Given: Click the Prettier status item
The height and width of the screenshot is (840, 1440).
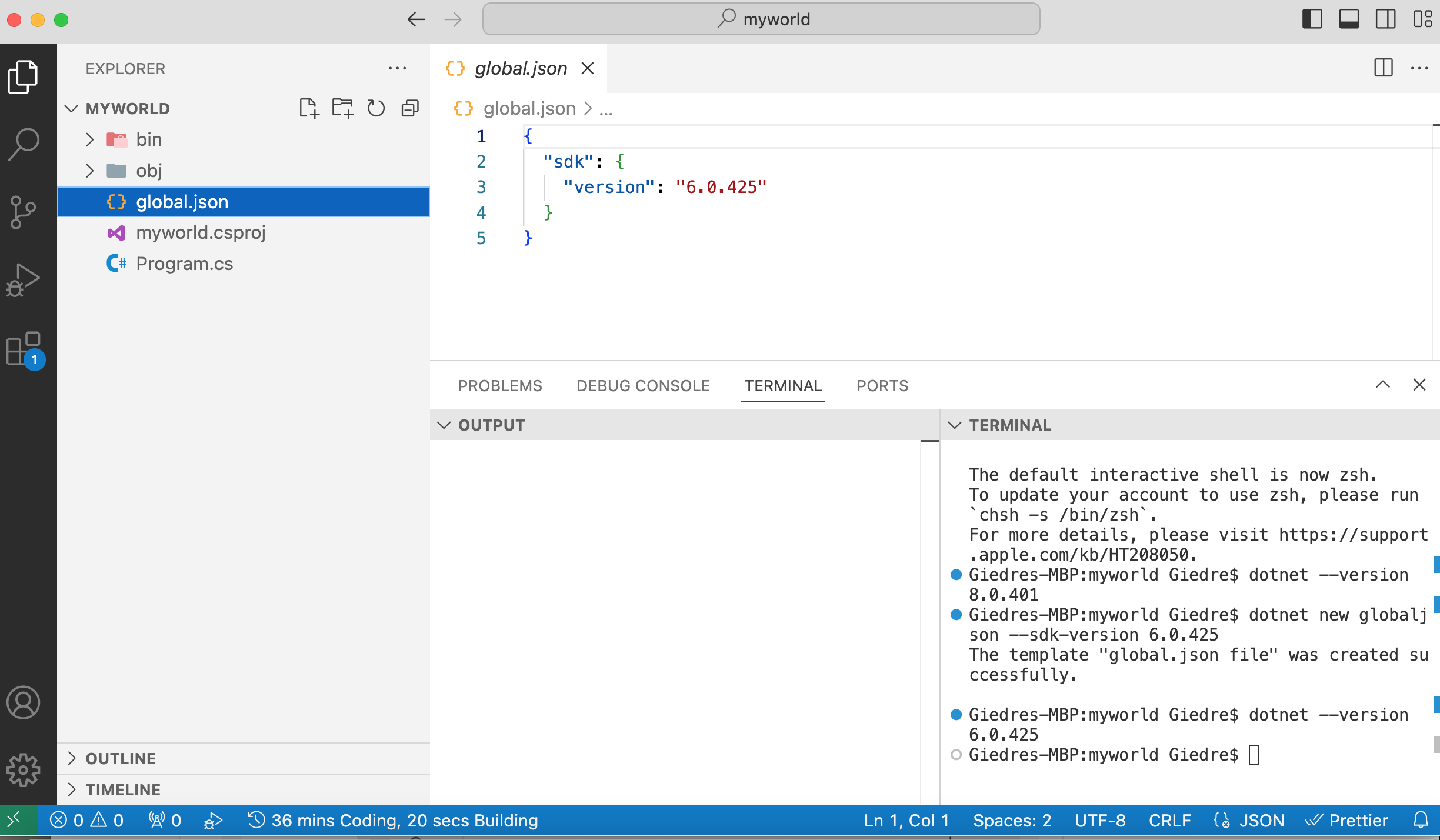Looking at the screenshot, I should 1347,820.
